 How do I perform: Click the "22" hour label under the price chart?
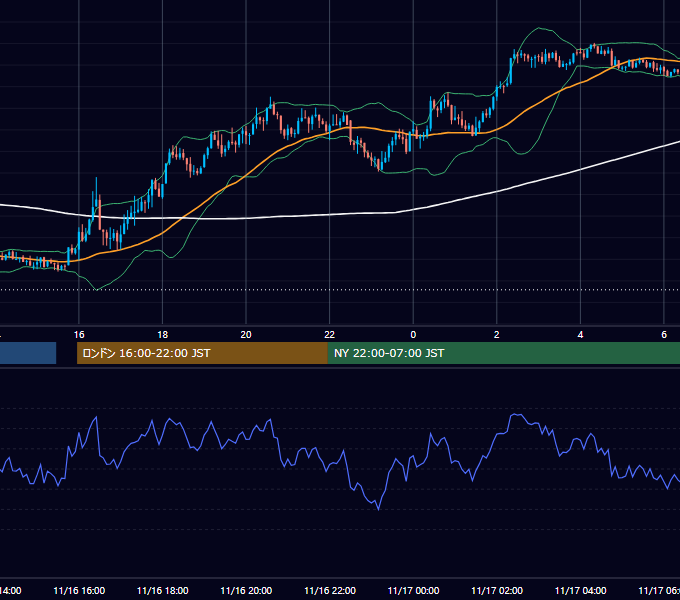330,335
